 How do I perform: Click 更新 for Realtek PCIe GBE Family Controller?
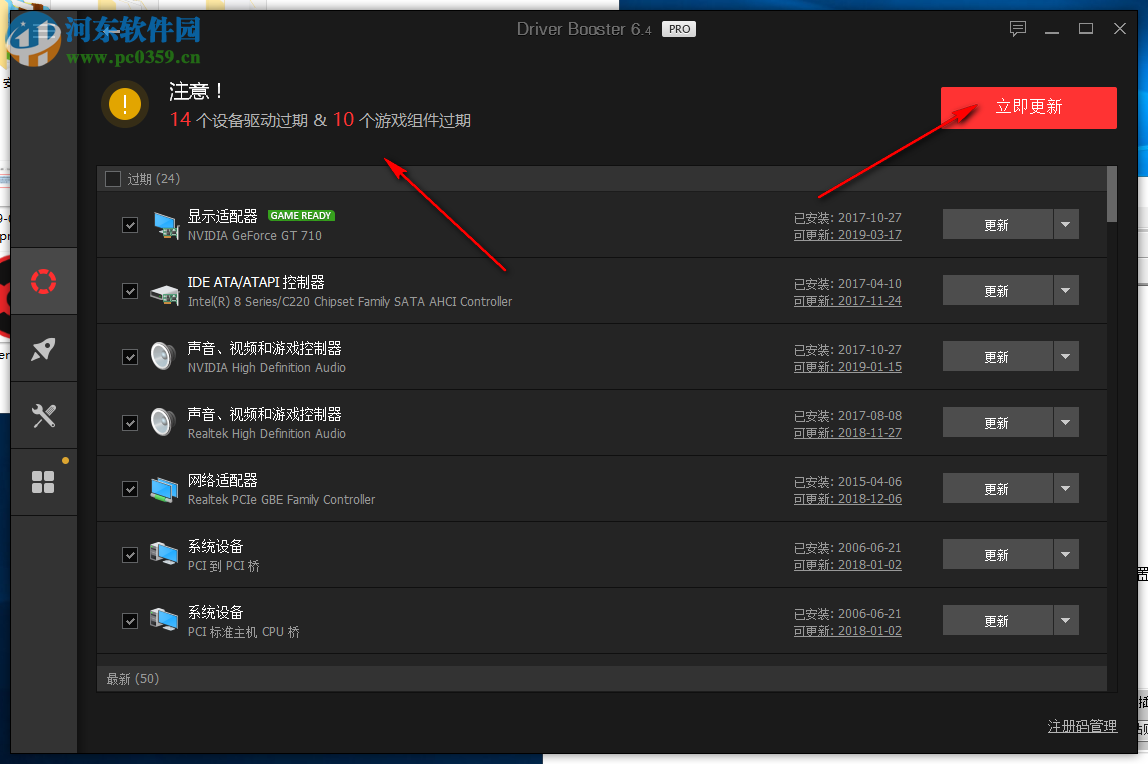pyautogui.click(x=997, y=488)
